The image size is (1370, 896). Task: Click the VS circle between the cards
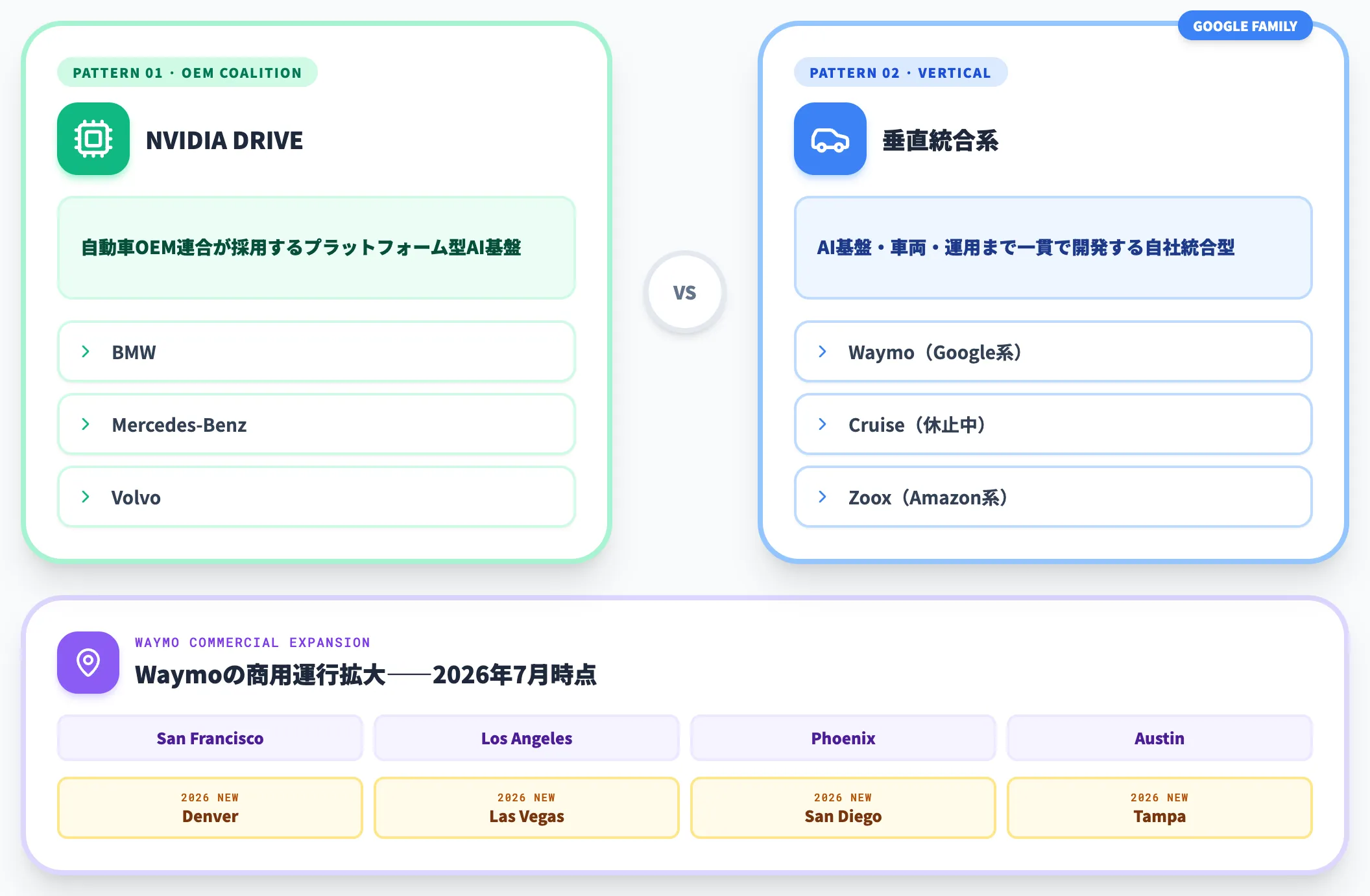[x=684, y=292]
